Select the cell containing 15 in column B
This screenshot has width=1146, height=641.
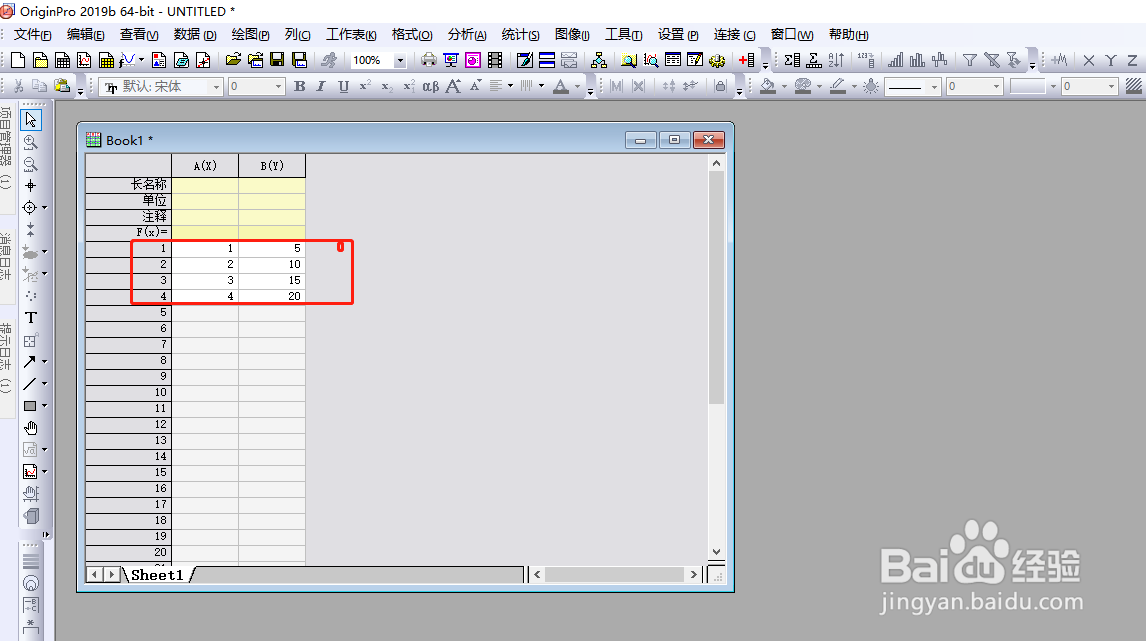pyautogui.click(x=272, y=281)
